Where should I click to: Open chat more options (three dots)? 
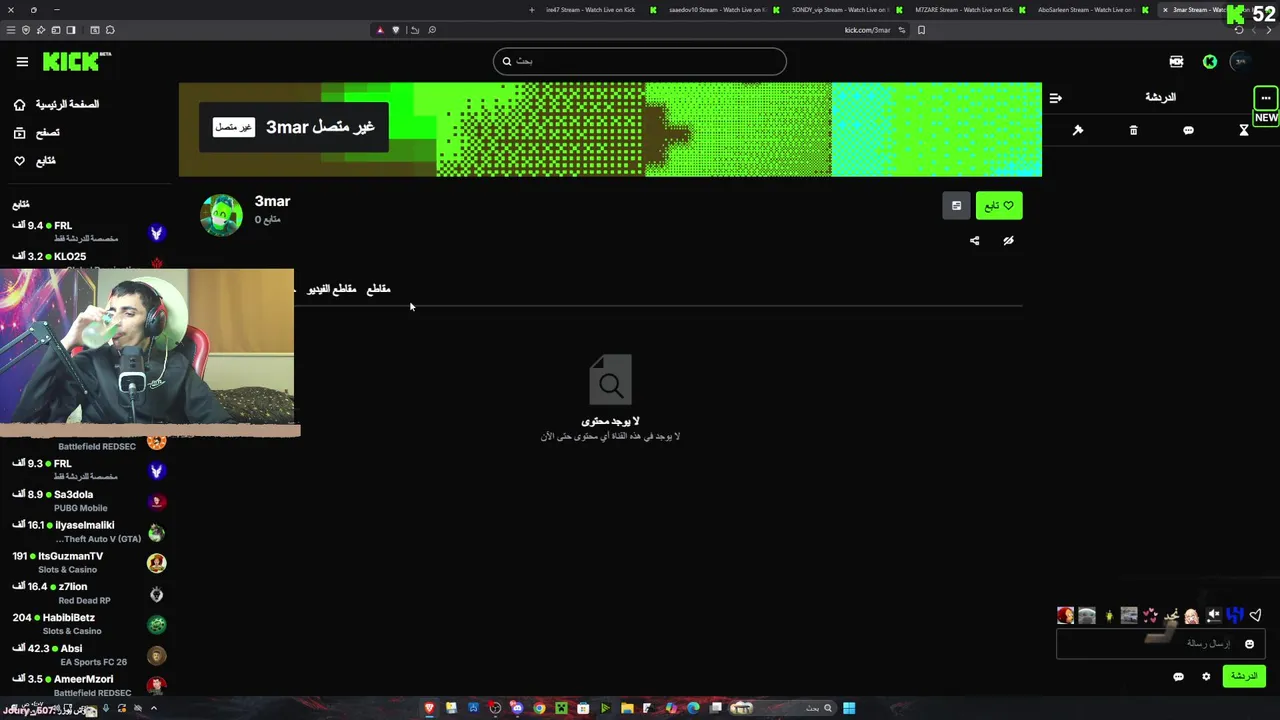[x=1266, y=98]
